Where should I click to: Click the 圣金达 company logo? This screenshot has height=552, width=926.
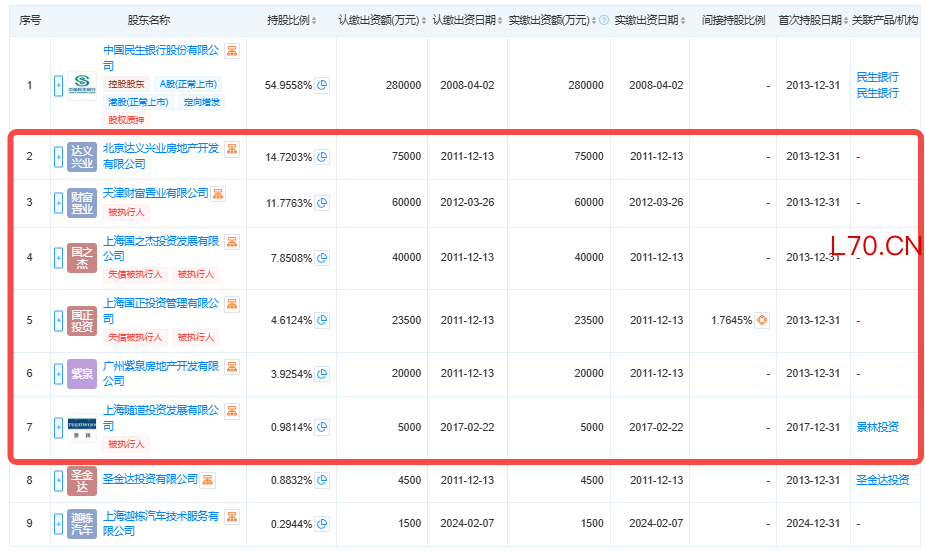click(x=82, y=481)
